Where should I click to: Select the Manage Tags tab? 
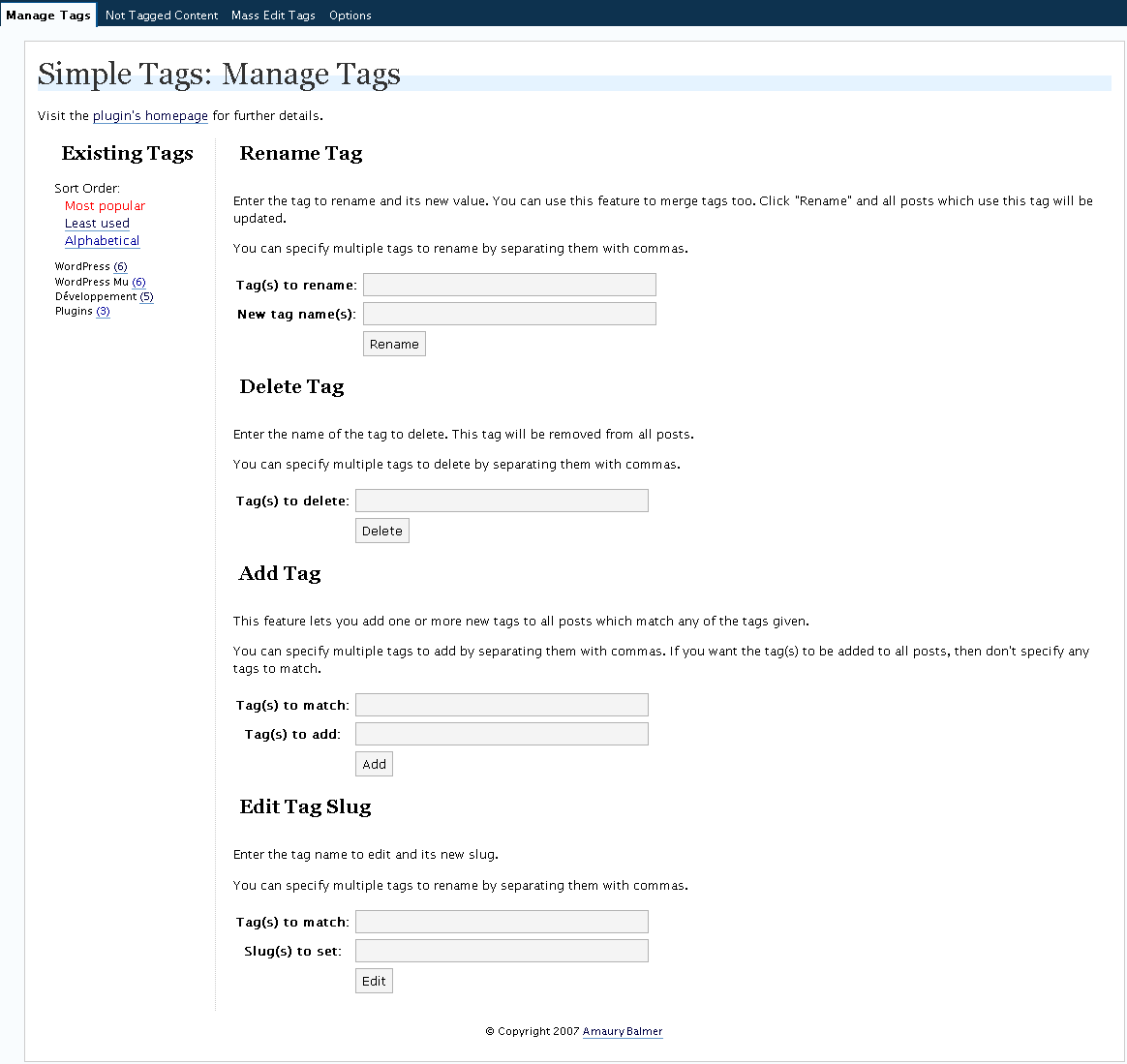tap(48, 15)
